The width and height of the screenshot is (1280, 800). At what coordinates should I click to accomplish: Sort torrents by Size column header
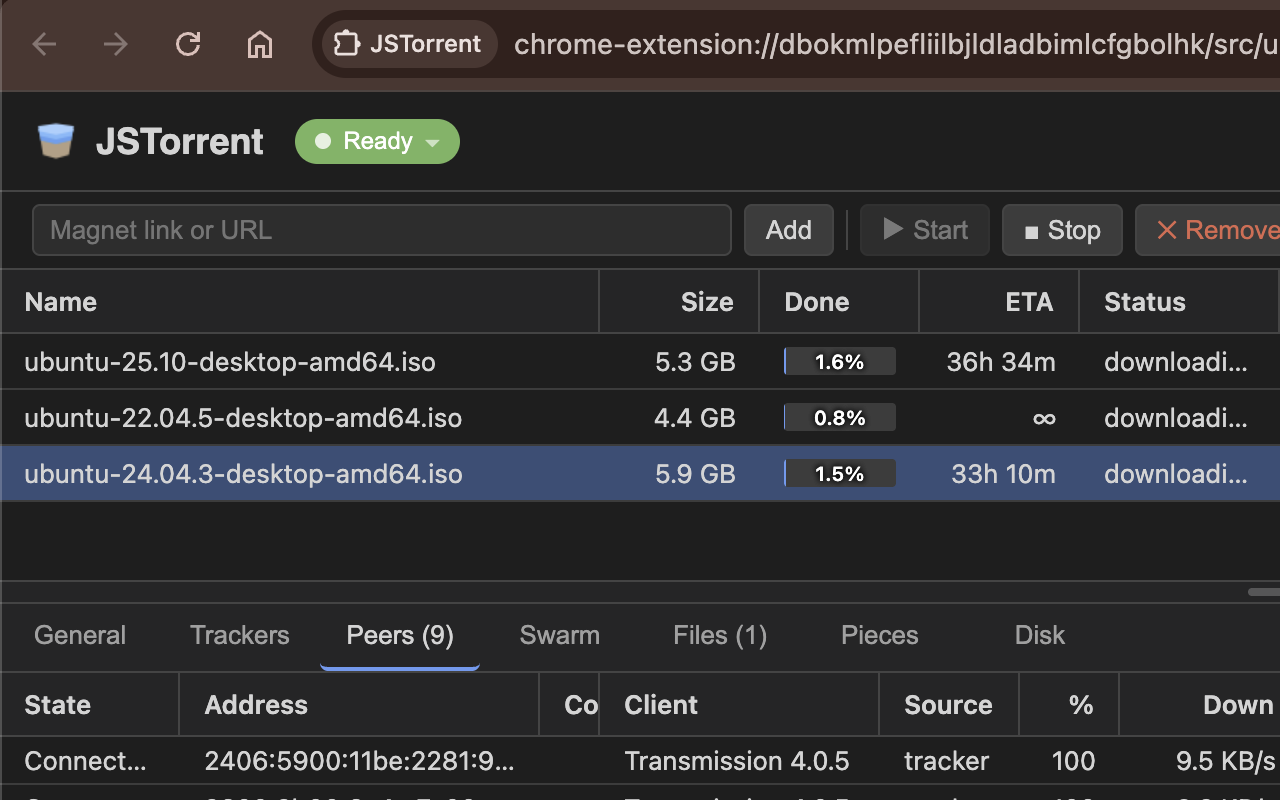[x=706, y=302]
